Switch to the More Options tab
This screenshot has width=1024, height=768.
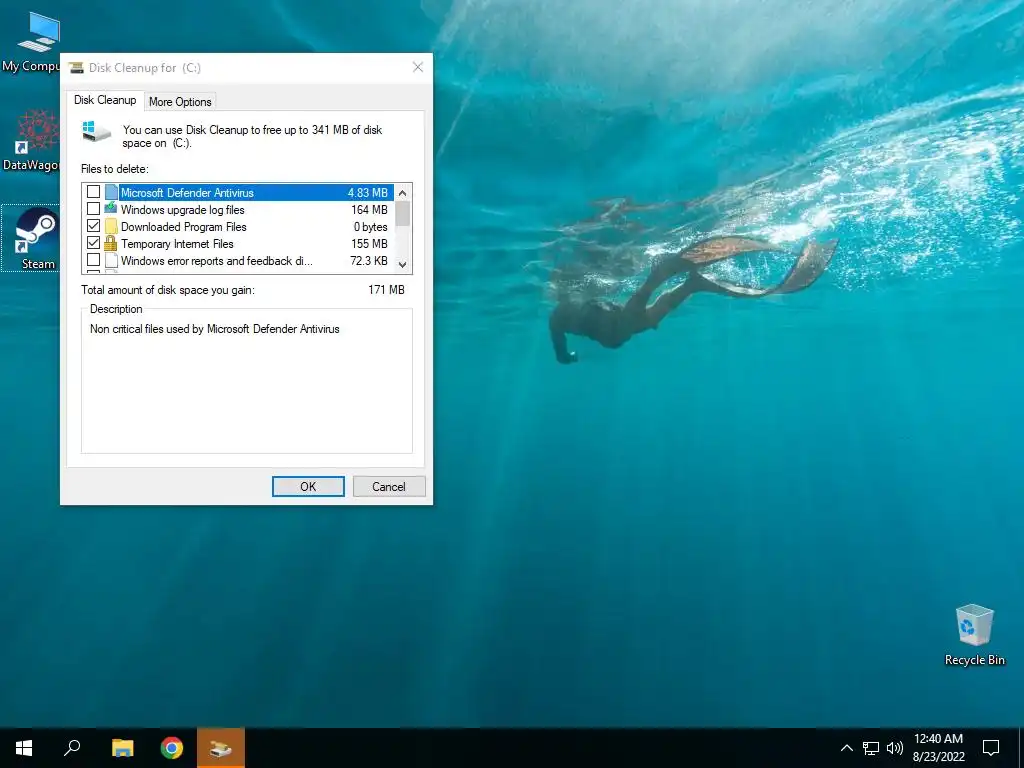point(180,102)
